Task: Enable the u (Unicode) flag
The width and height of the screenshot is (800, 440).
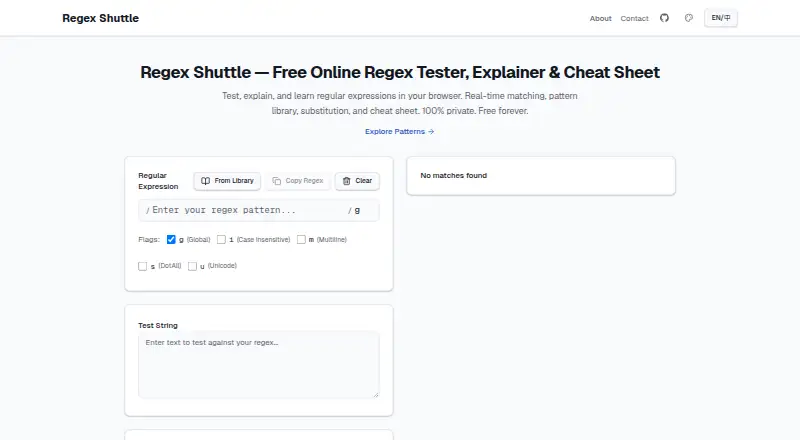Action: (x=192, y=266)
